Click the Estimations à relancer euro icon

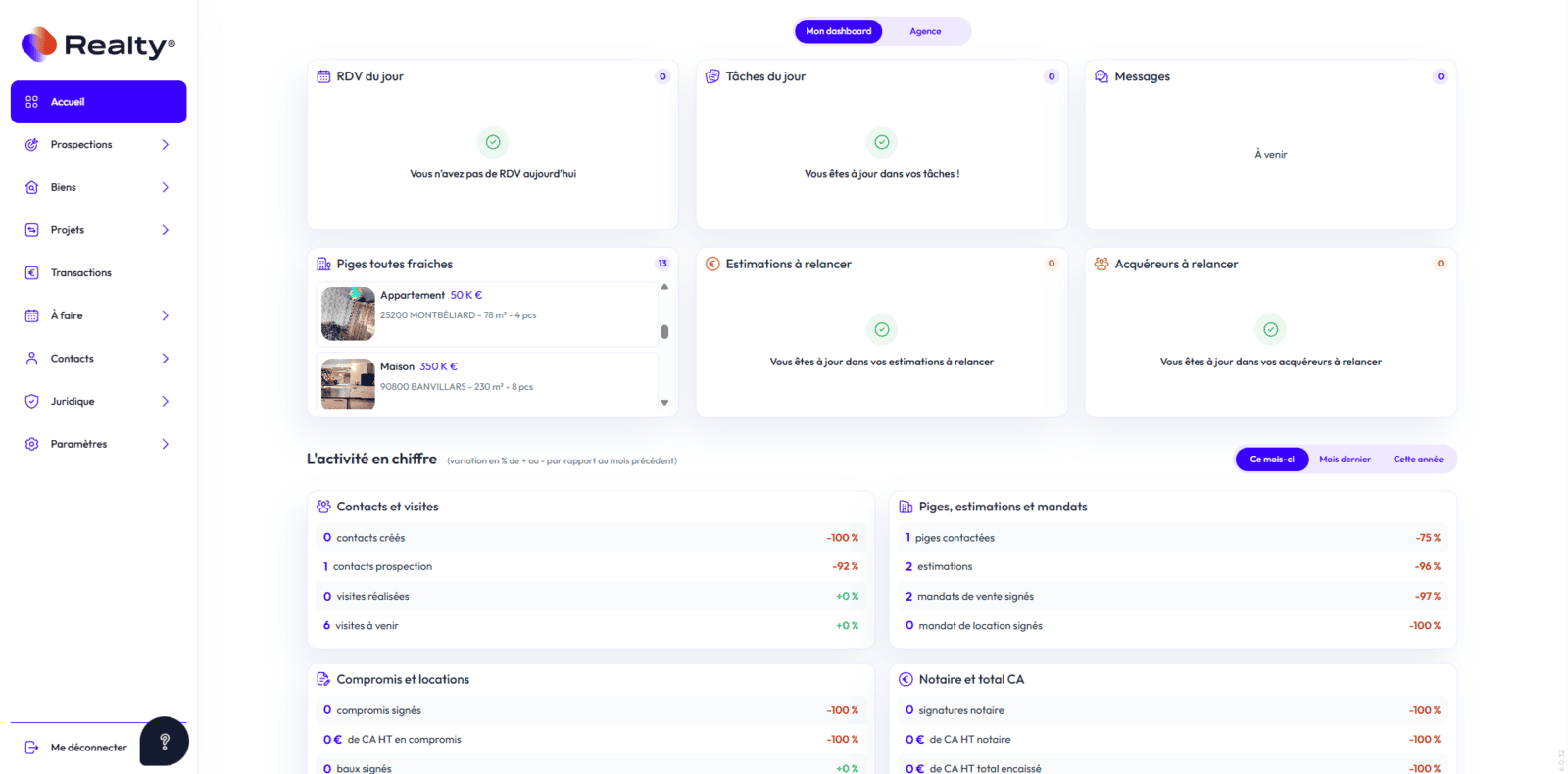point(712,264)
